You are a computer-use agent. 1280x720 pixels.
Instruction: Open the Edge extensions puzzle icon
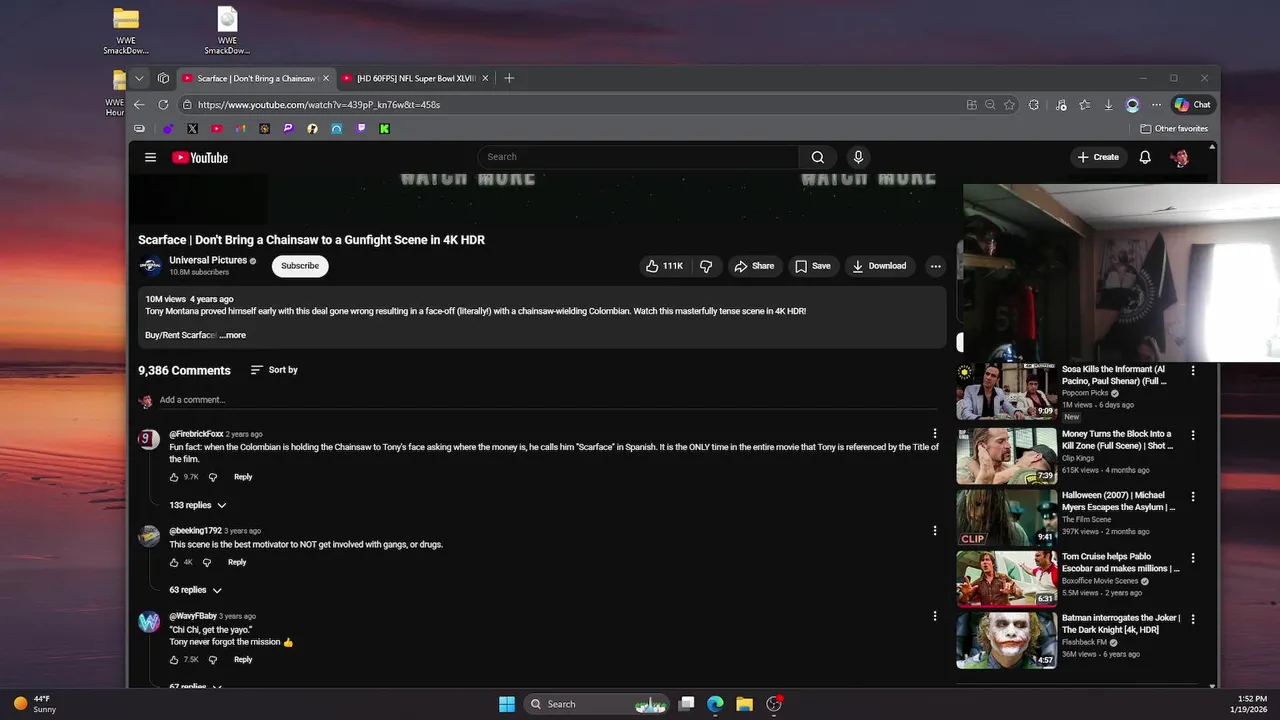[1034, 104]
